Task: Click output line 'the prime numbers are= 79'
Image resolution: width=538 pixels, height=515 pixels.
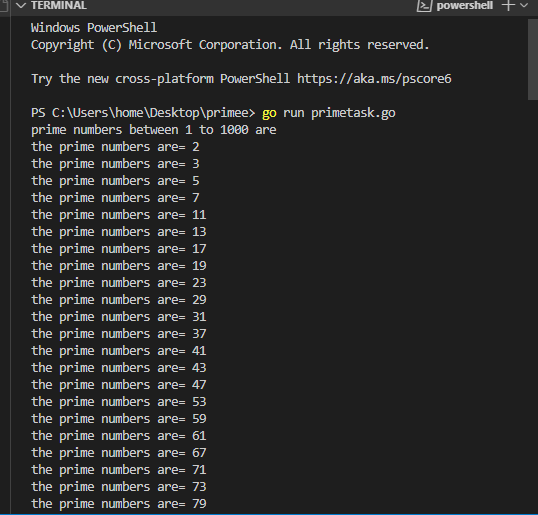Action: tap(119, 504)
